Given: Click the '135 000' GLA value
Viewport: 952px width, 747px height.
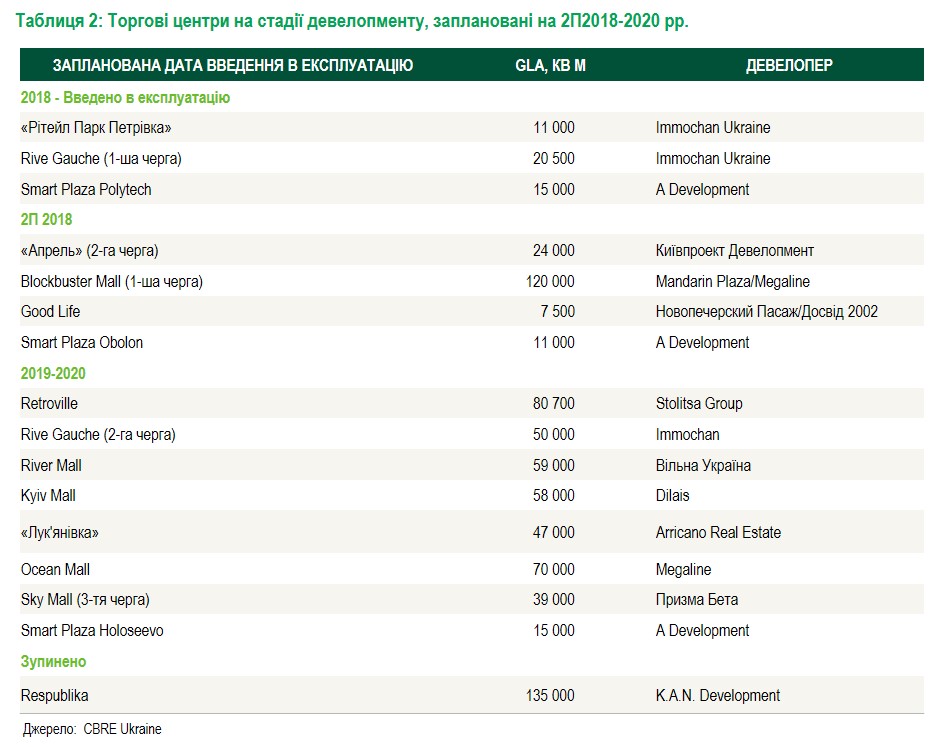Looking at the screenshot, I should coord(550,695).
